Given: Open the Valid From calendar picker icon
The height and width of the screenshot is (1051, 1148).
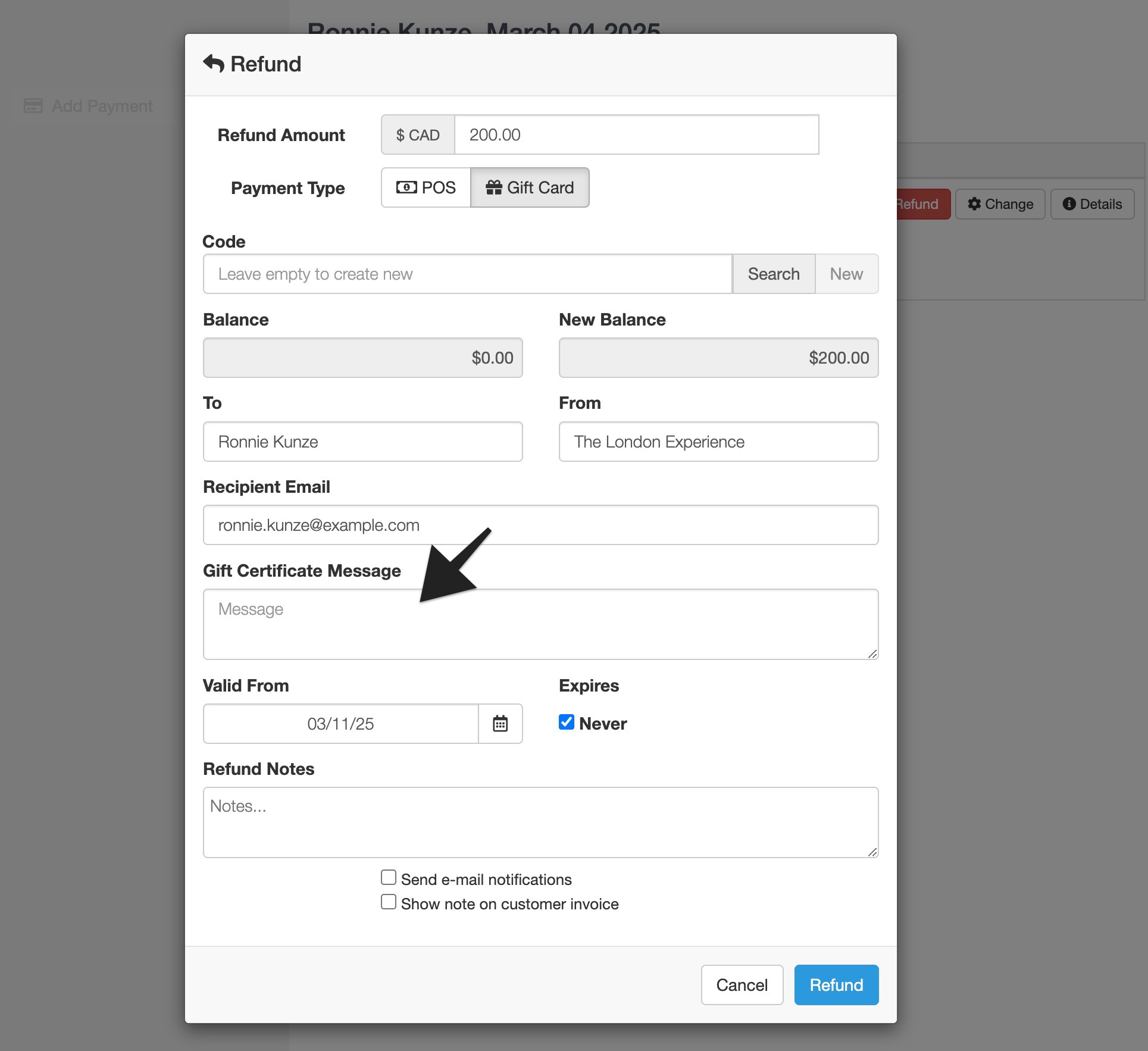Looking at the screenshot, I should pyautogui.click(x=500, y=724).
